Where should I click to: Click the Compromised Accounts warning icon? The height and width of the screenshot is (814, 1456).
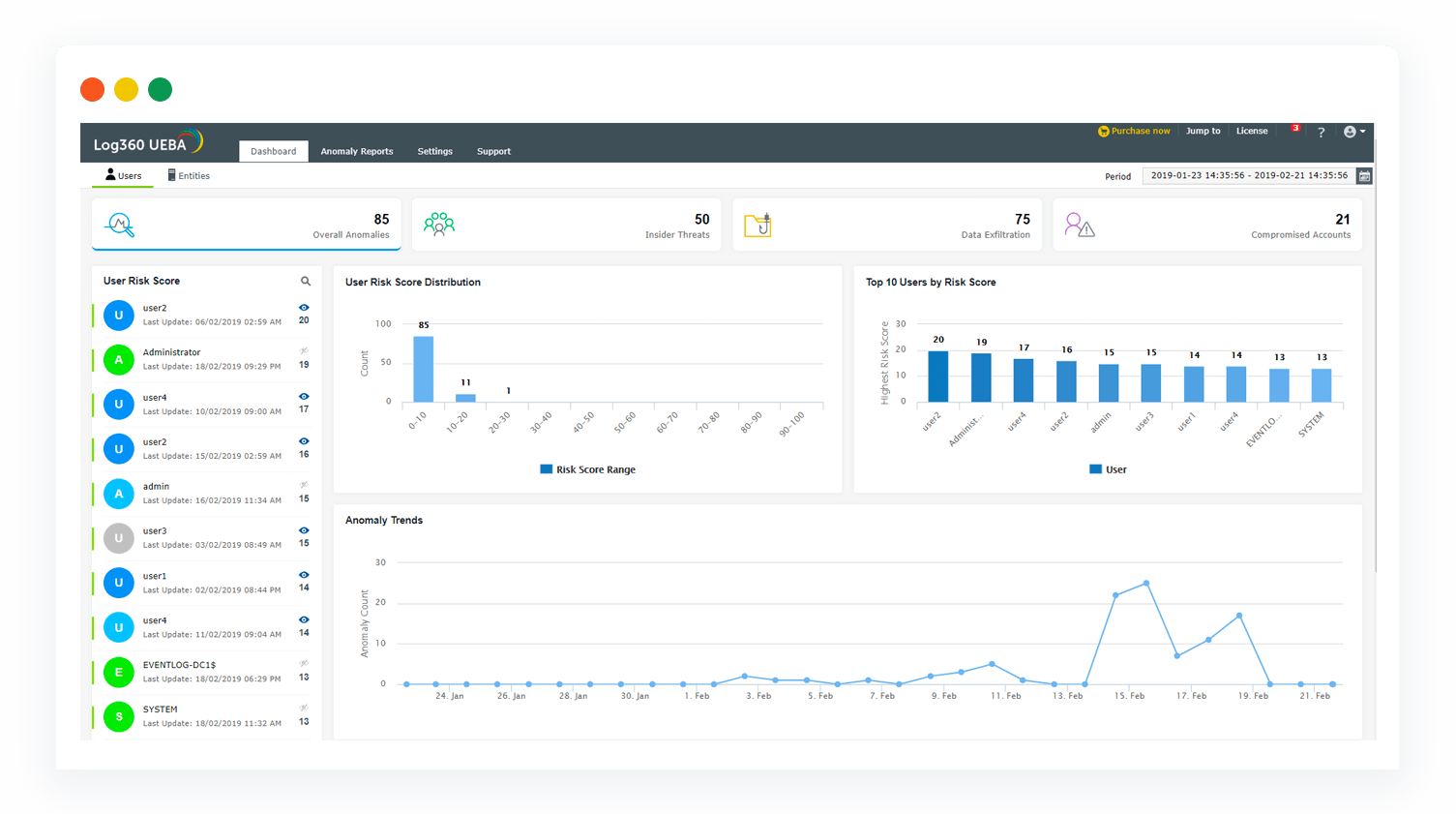tap(1079, 224)
